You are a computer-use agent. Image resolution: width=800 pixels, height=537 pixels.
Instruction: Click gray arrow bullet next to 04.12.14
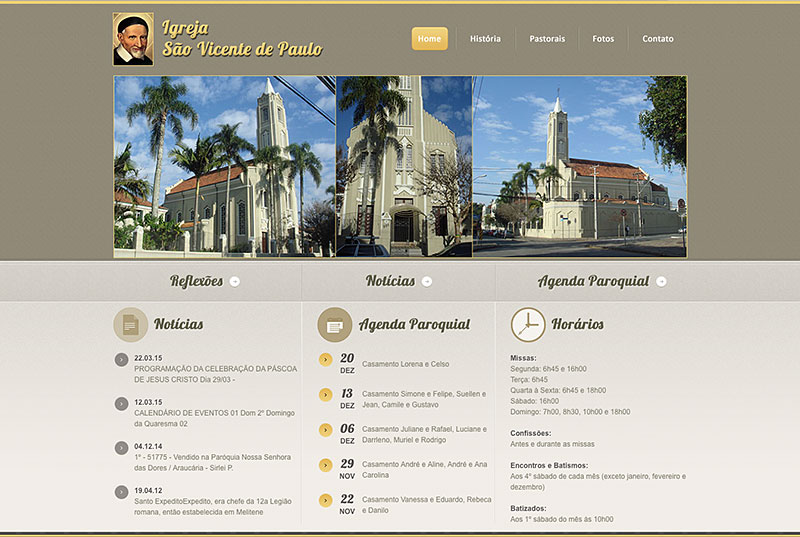coord(121,447)
